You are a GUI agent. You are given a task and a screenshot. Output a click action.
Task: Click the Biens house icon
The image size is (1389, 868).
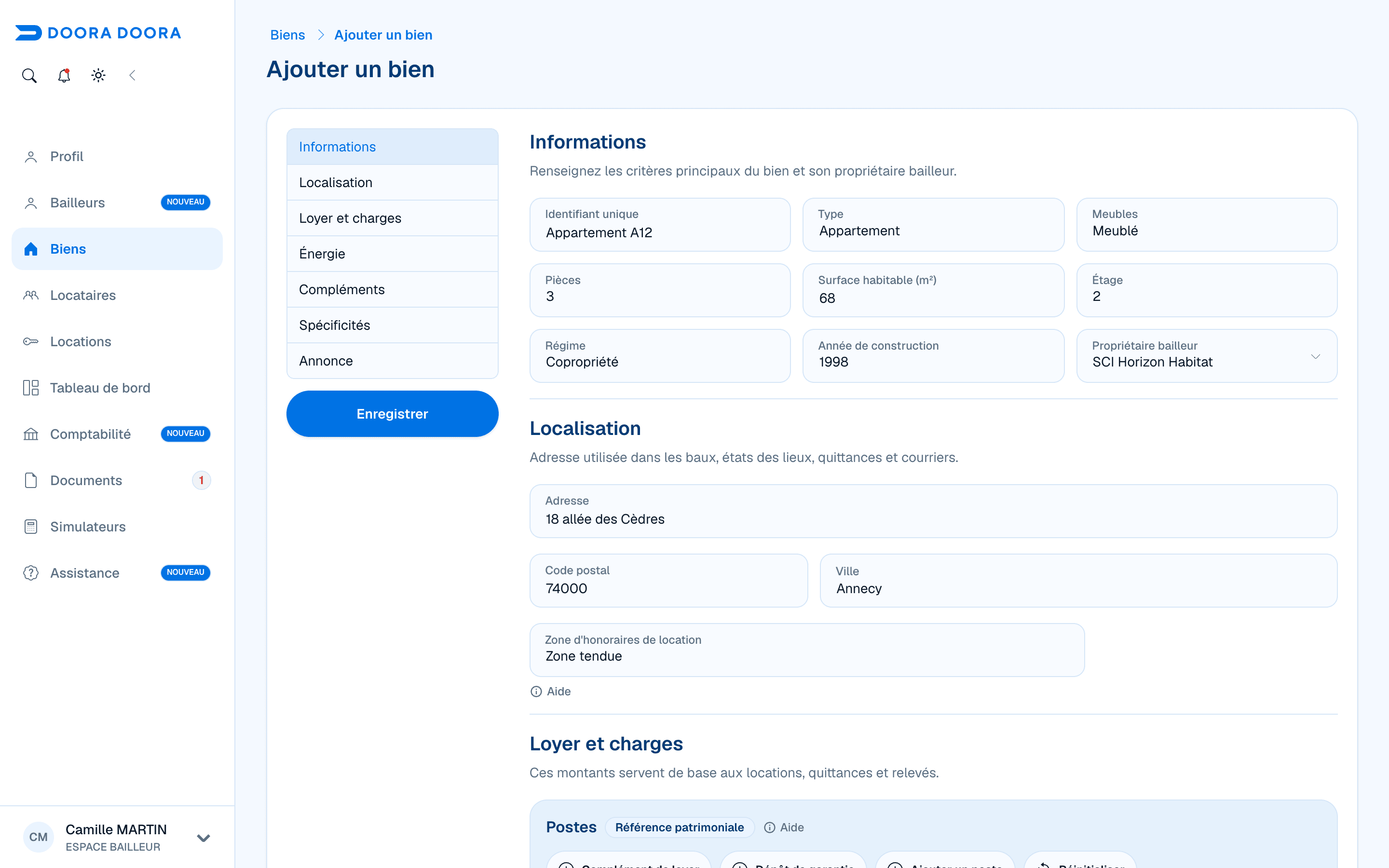pos(31,248)
